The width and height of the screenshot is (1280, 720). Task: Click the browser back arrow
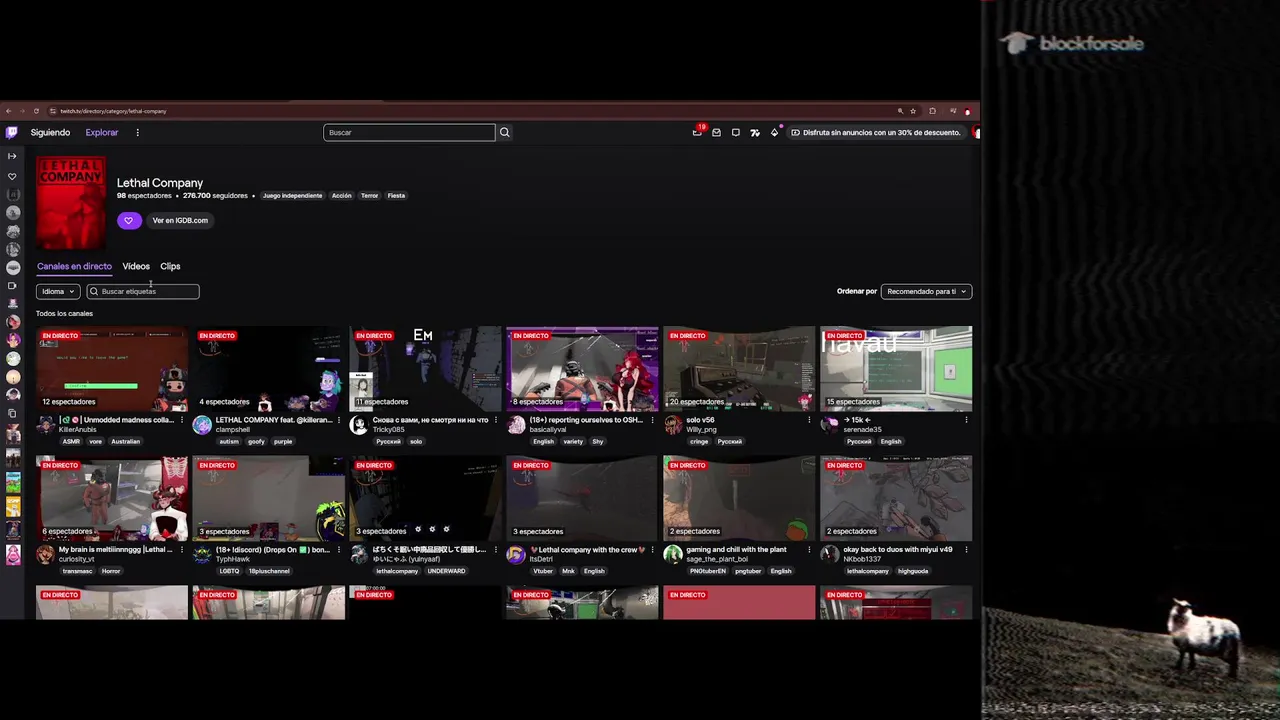[8, 111]
